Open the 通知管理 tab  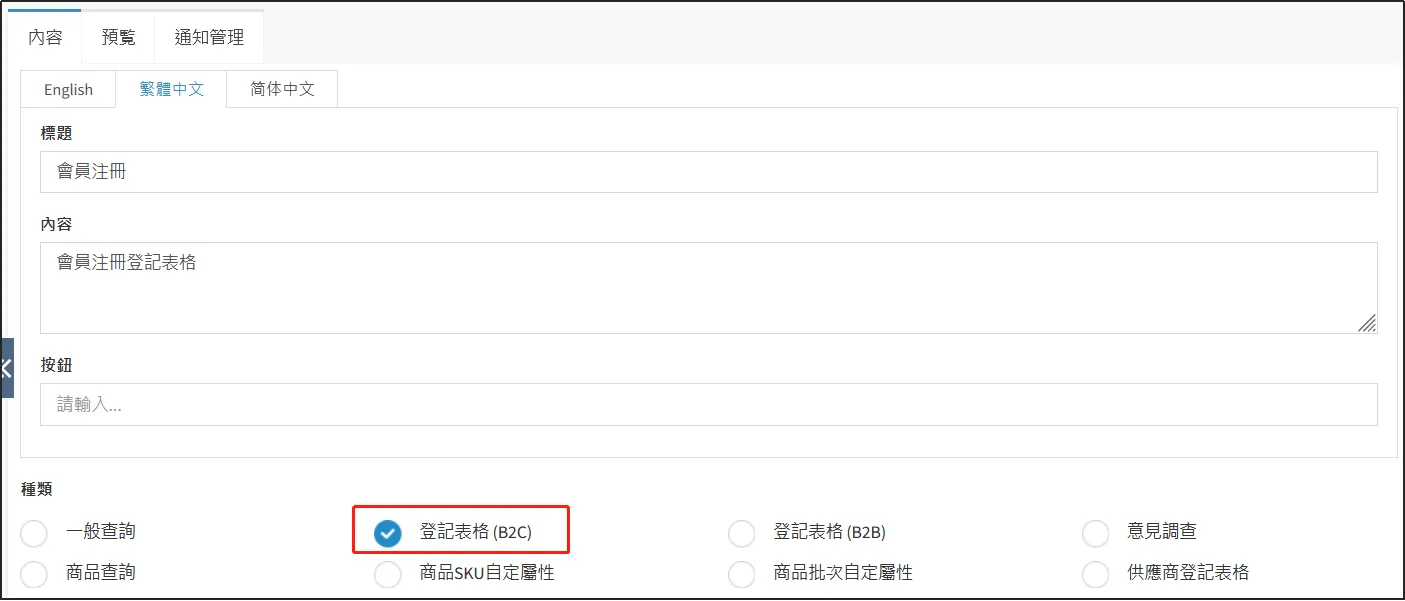pyautogui.click(x=209, y=38)
